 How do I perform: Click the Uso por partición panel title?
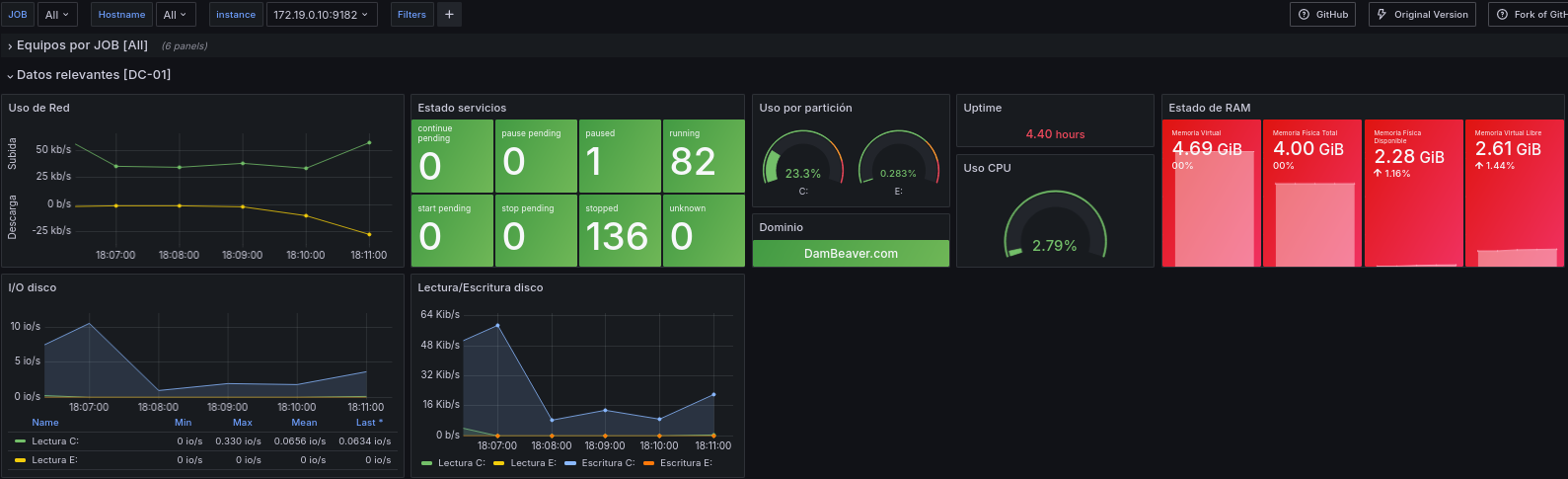(x=805, y=108)
